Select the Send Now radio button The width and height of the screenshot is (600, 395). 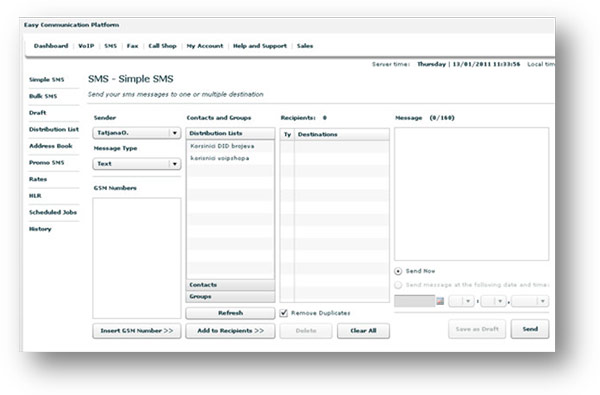tap(398, 271)
